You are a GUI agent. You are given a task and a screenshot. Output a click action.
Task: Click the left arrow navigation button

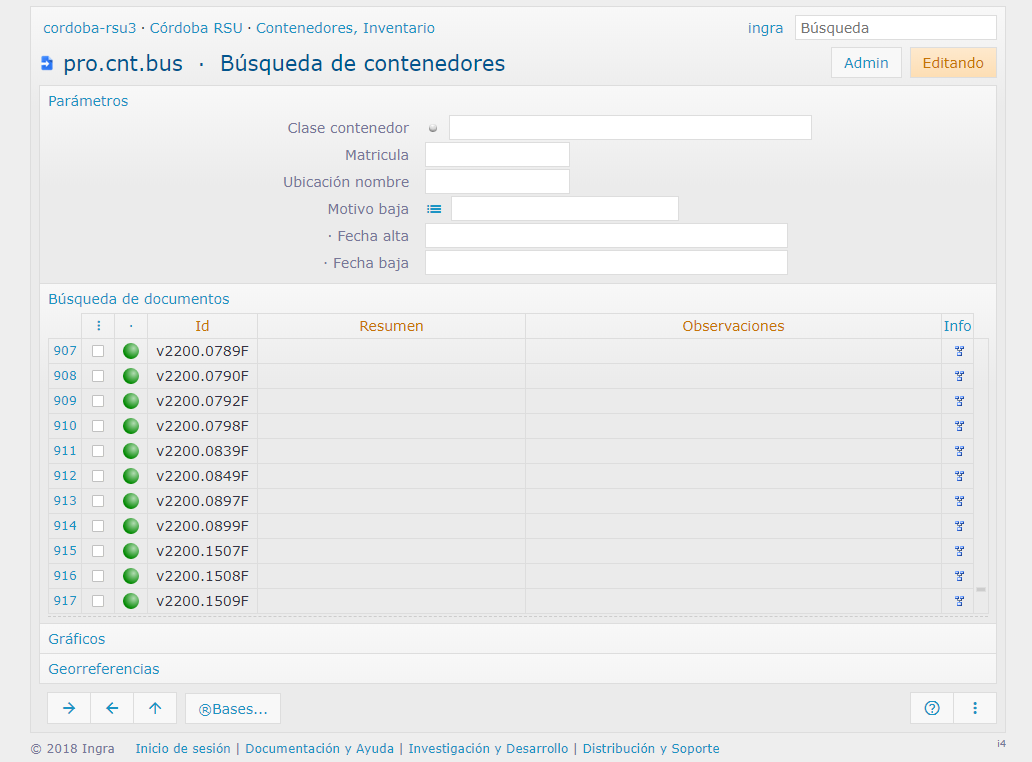point(112,708)
